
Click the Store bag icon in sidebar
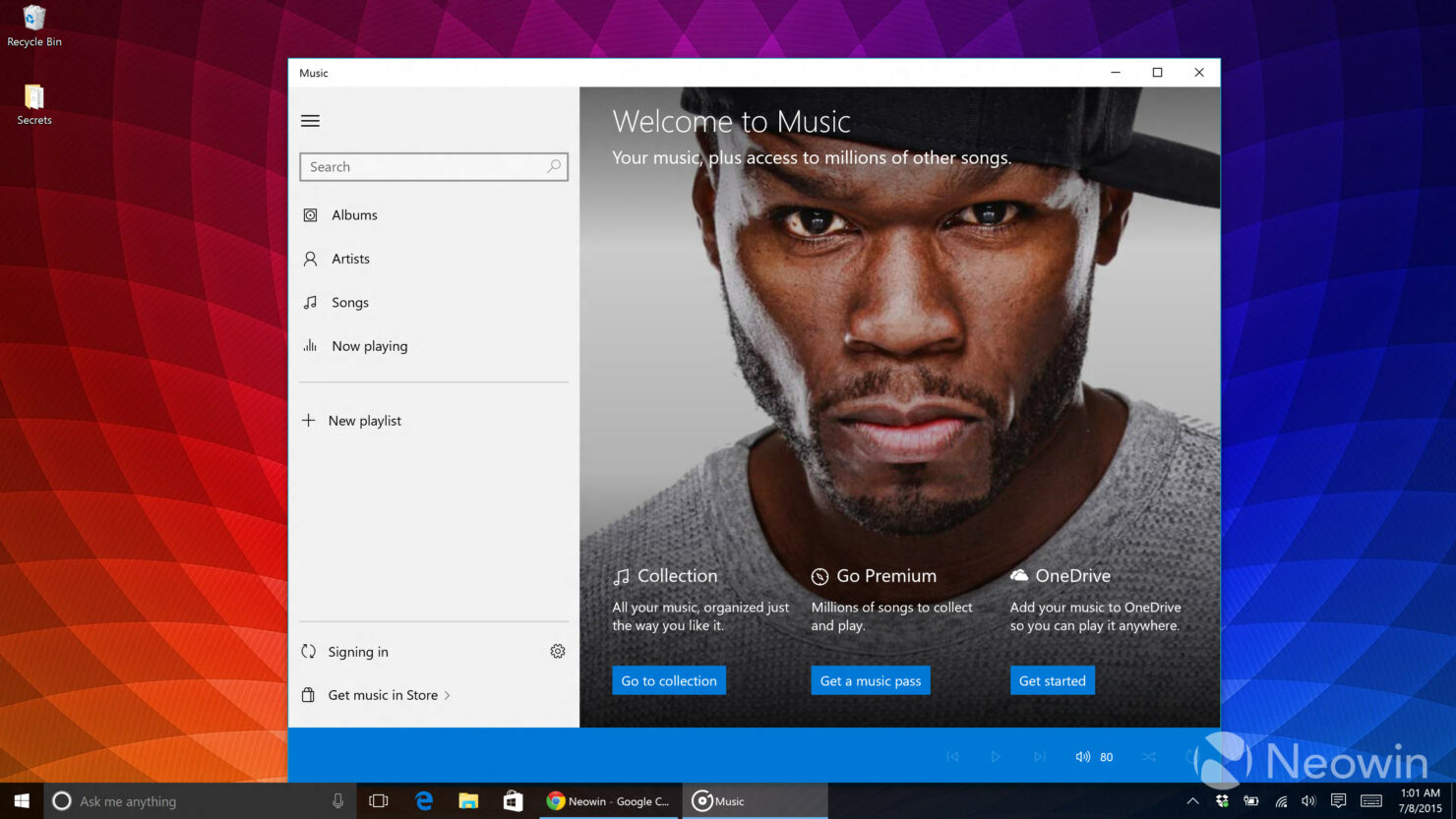(x=308, y=695)
